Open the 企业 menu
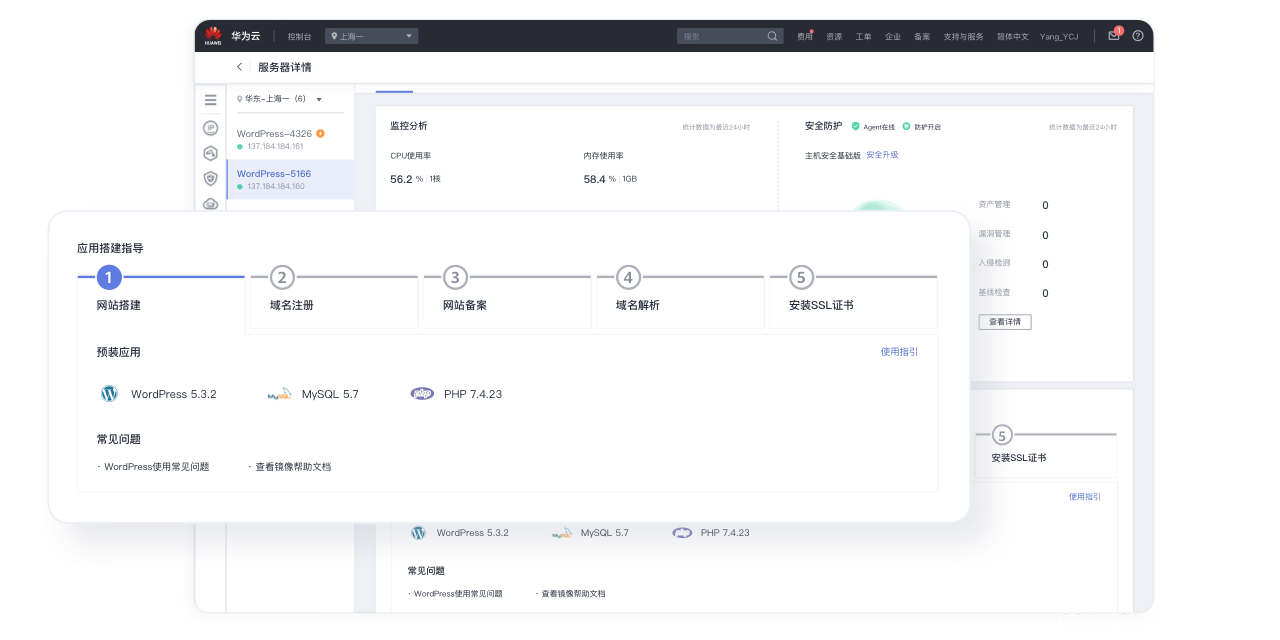Image resolution: width=1280 pixels, height=640 pixels. (893, 36)
